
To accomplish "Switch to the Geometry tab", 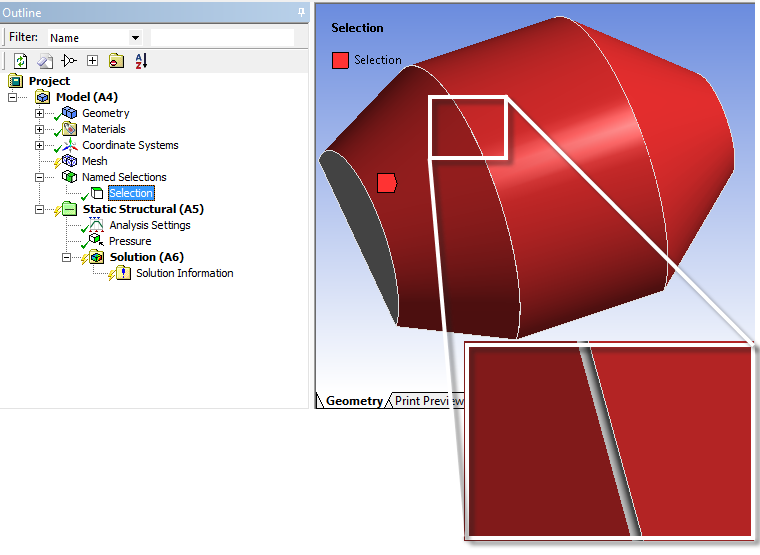I will [x=354, y=401].
